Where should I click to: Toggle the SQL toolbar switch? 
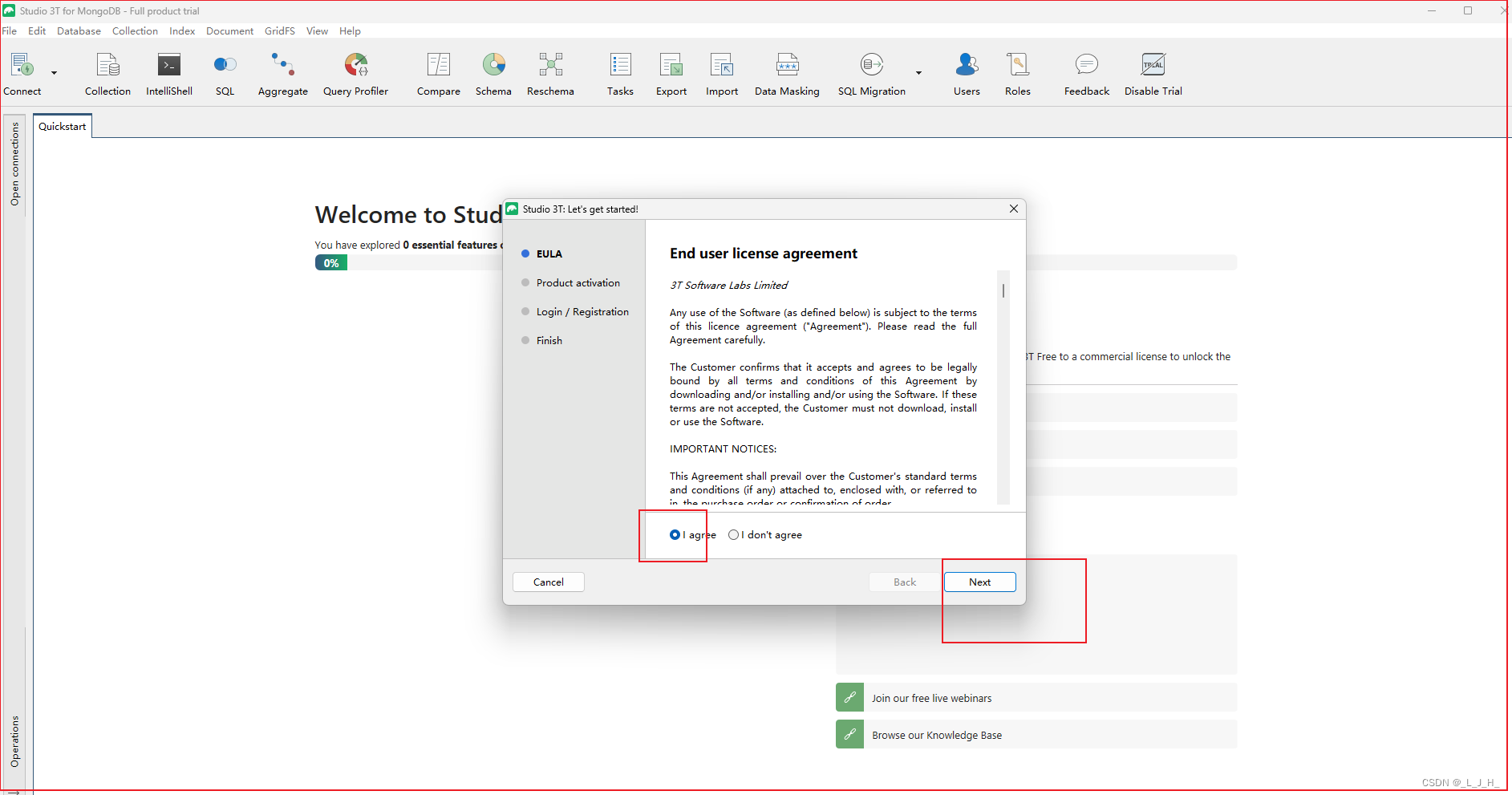(225, 65)
